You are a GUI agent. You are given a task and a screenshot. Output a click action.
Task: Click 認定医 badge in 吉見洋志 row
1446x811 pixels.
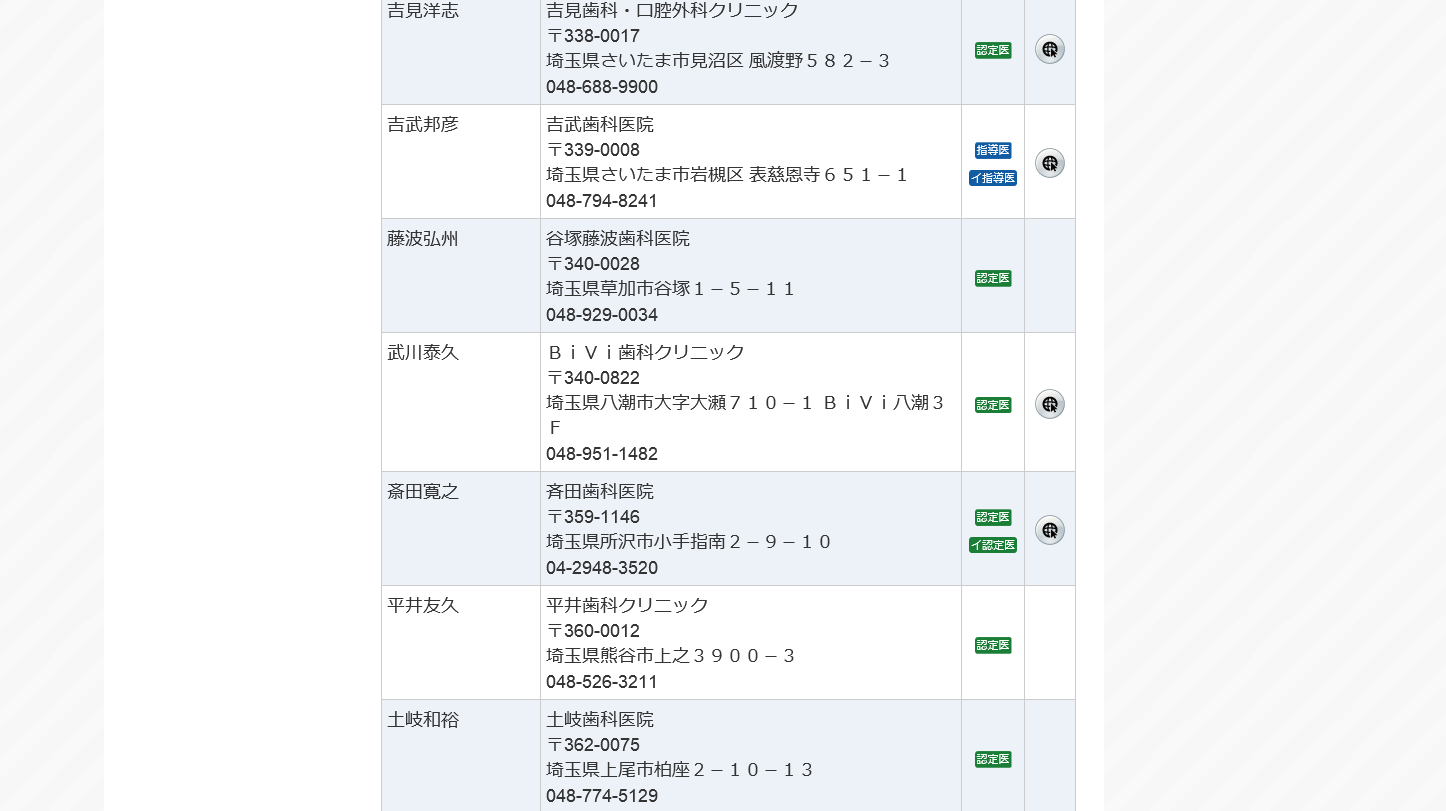[x=993, y=50]
